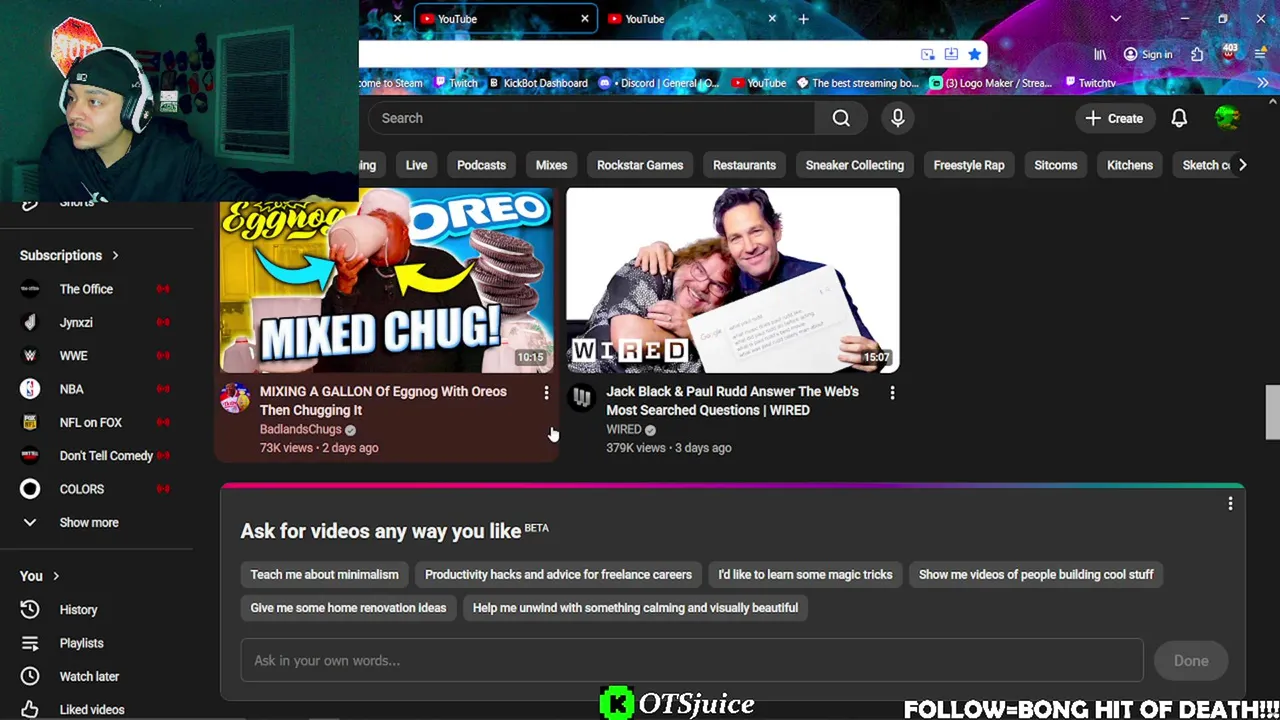Click the WIRED channel avatar
1280x720 pixels.
click(581, 398)
